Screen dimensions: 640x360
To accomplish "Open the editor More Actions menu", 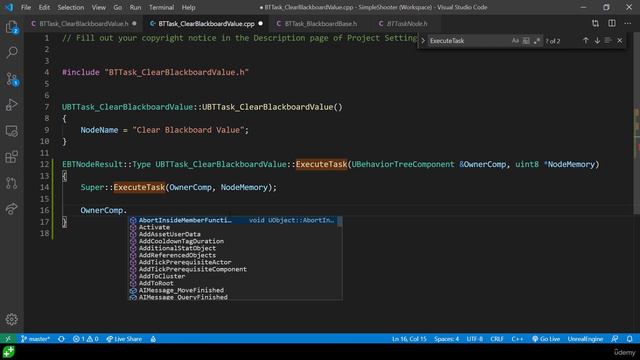I will click(x=628, y=24).
